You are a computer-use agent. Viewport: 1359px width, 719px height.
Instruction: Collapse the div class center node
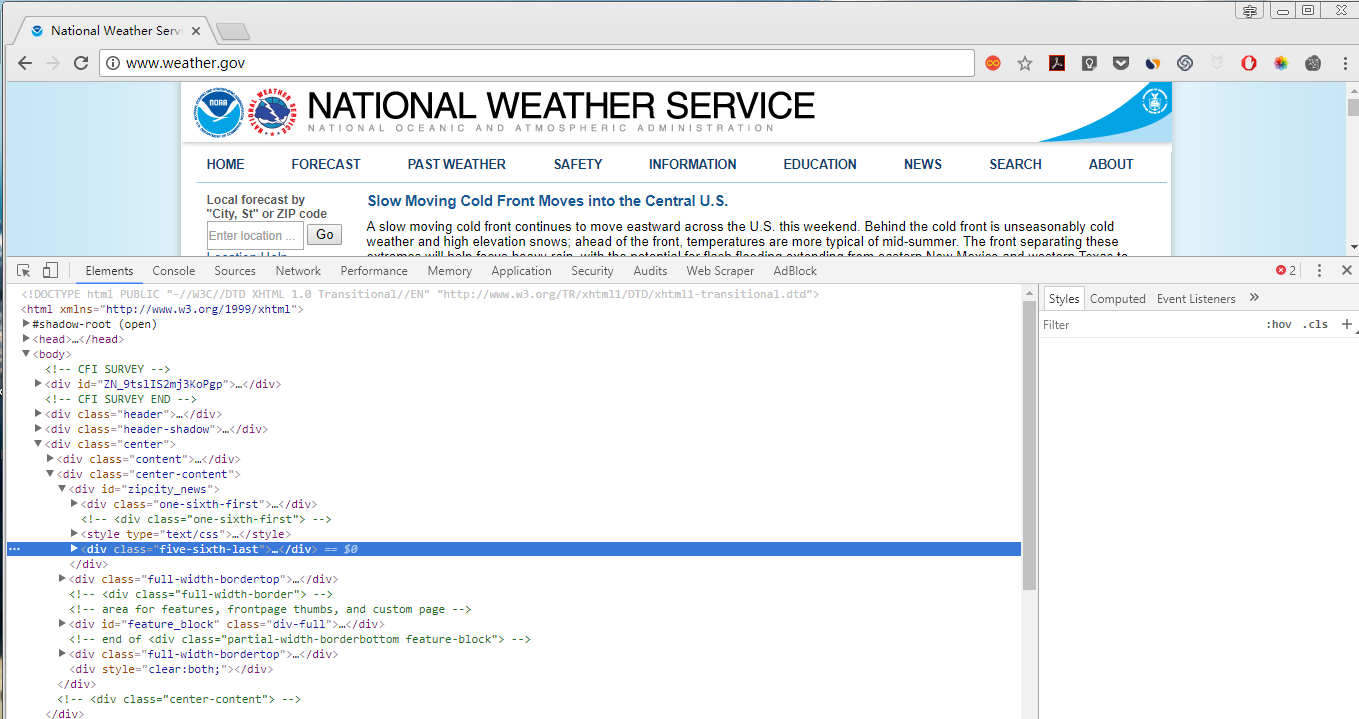[x=39, y=444]
